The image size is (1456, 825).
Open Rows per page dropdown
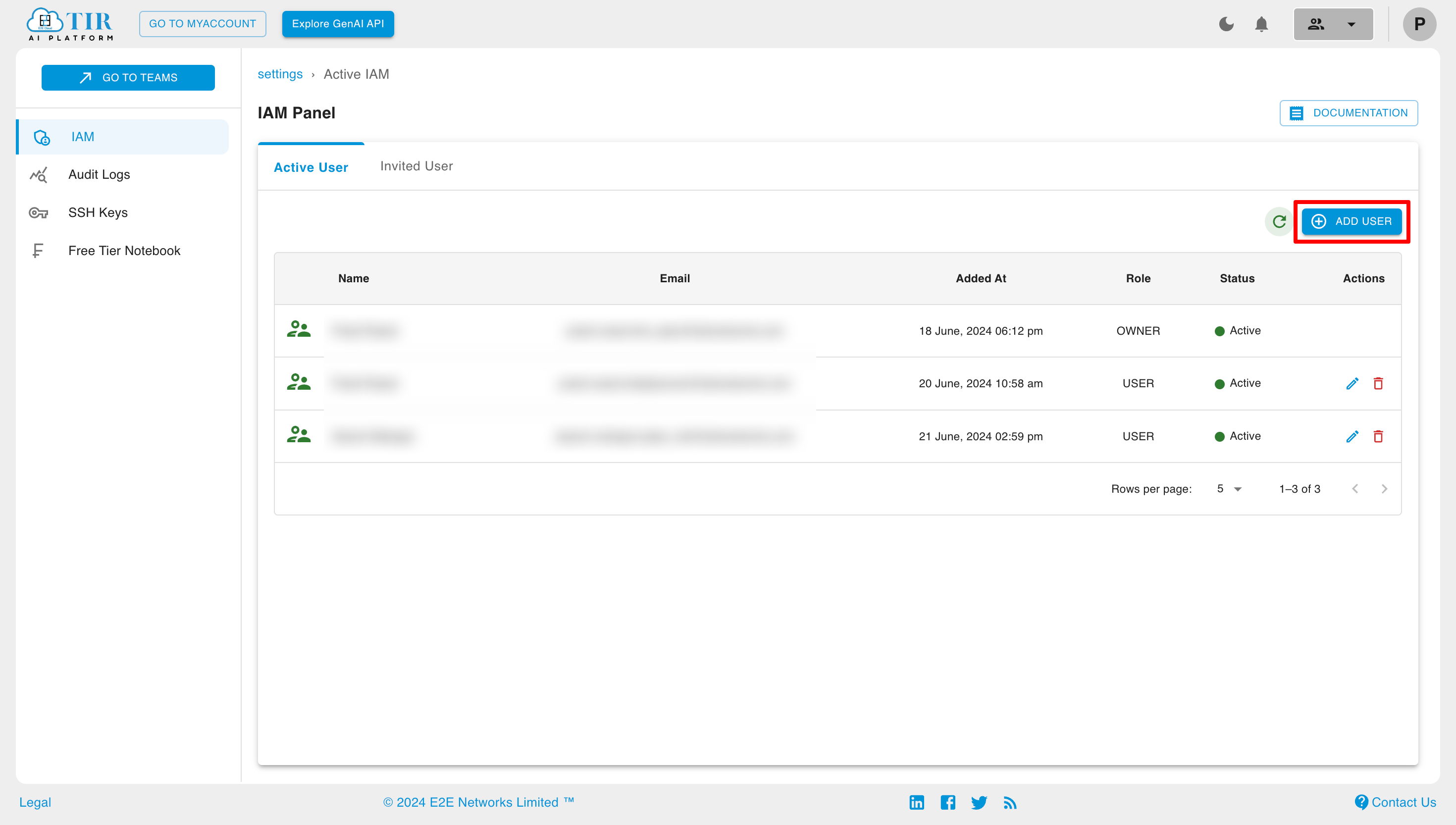tap(1229, 489)
